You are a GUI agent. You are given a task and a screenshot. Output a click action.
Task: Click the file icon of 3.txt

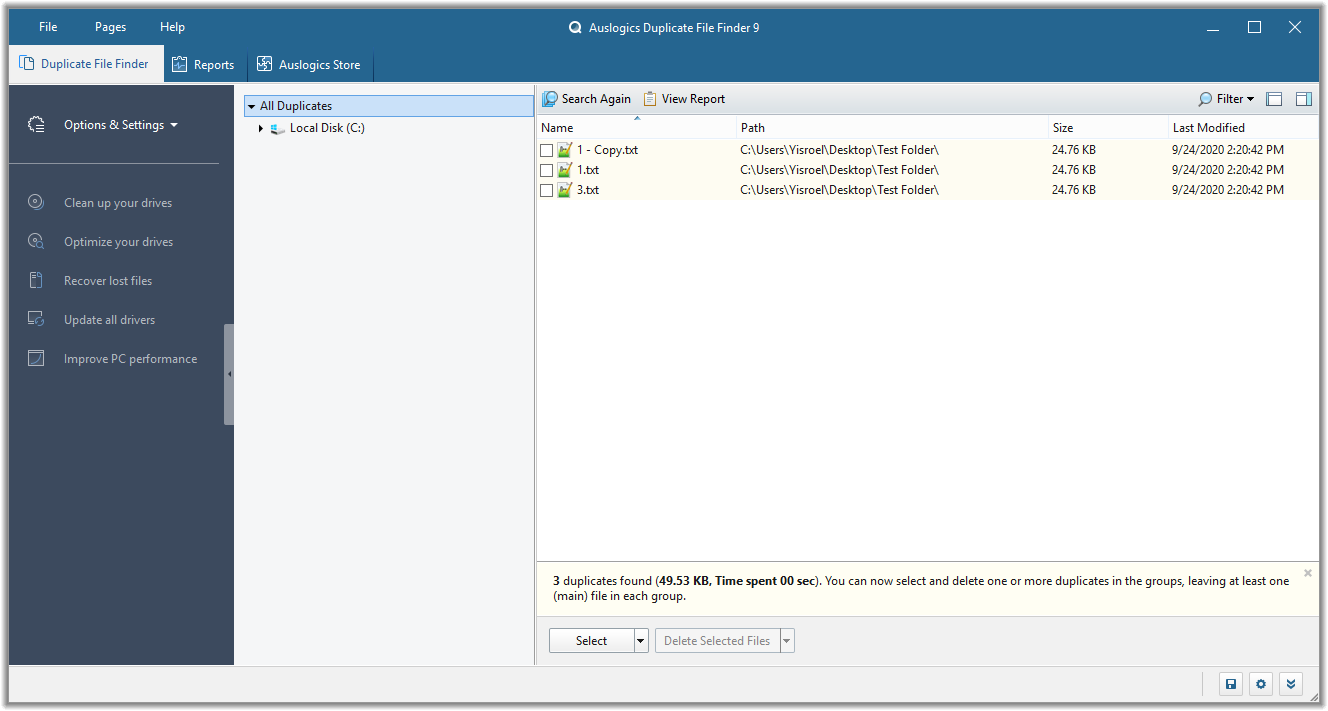[565, 190]
